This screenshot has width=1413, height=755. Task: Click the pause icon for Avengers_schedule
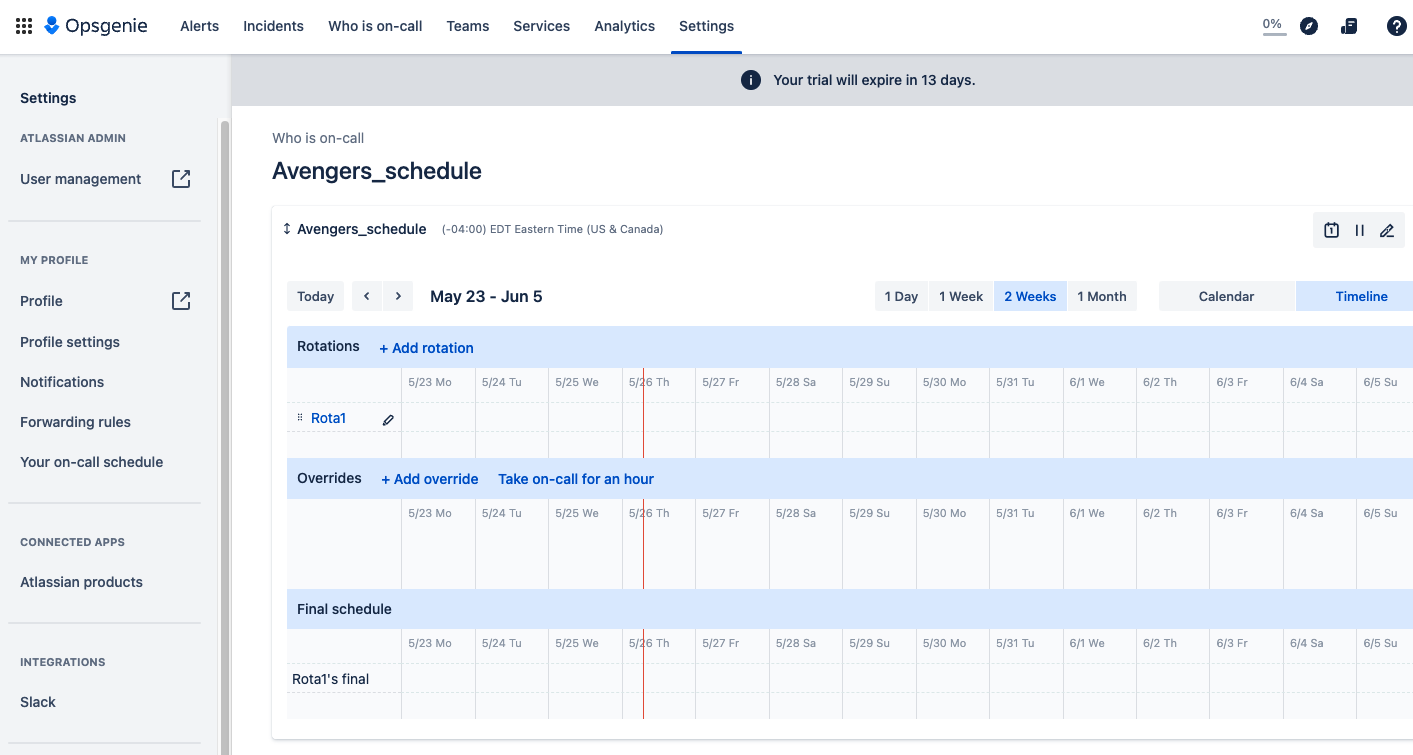coord(1359,230)
